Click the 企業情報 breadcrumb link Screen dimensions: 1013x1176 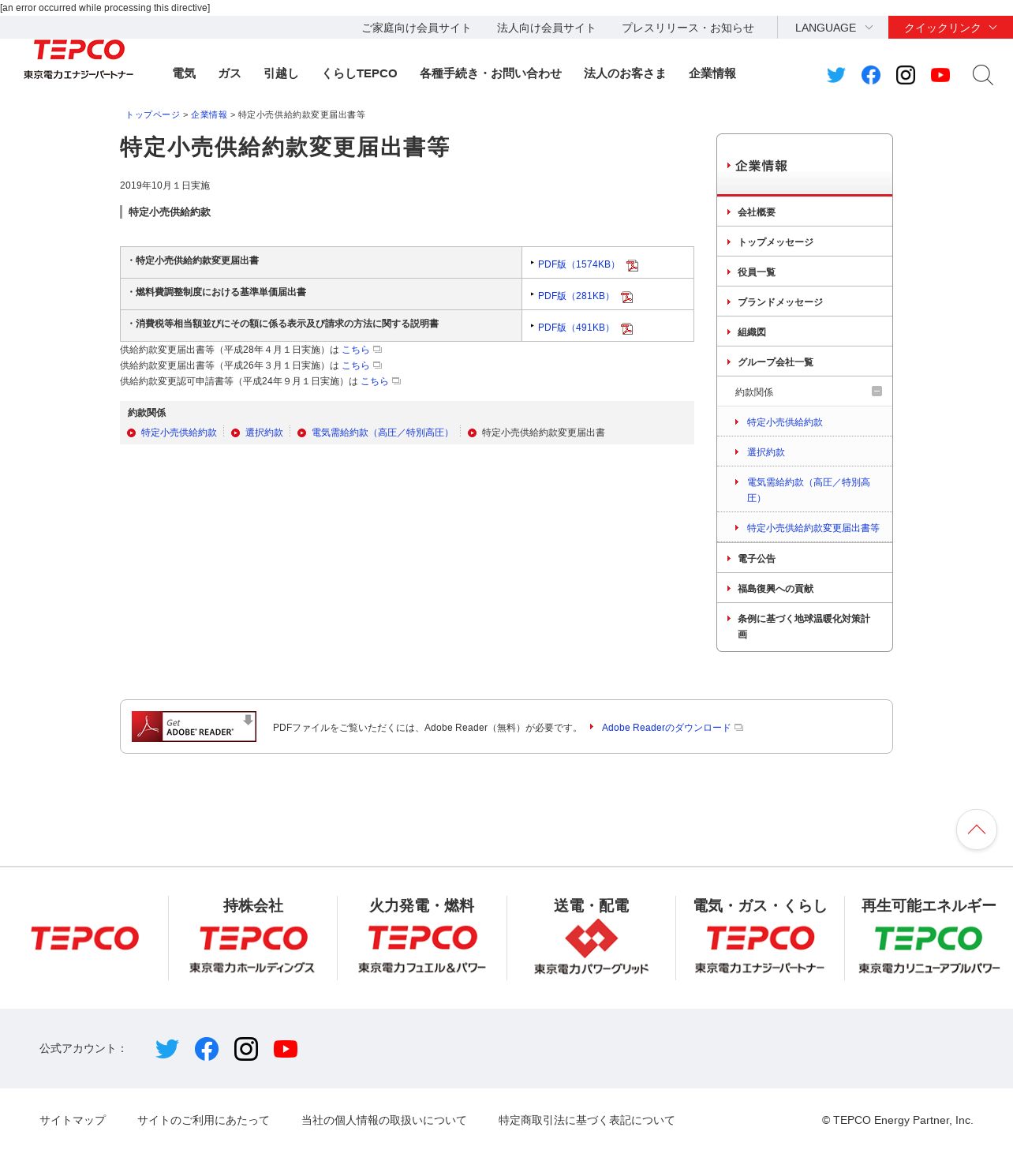click(x=209, y=115)
